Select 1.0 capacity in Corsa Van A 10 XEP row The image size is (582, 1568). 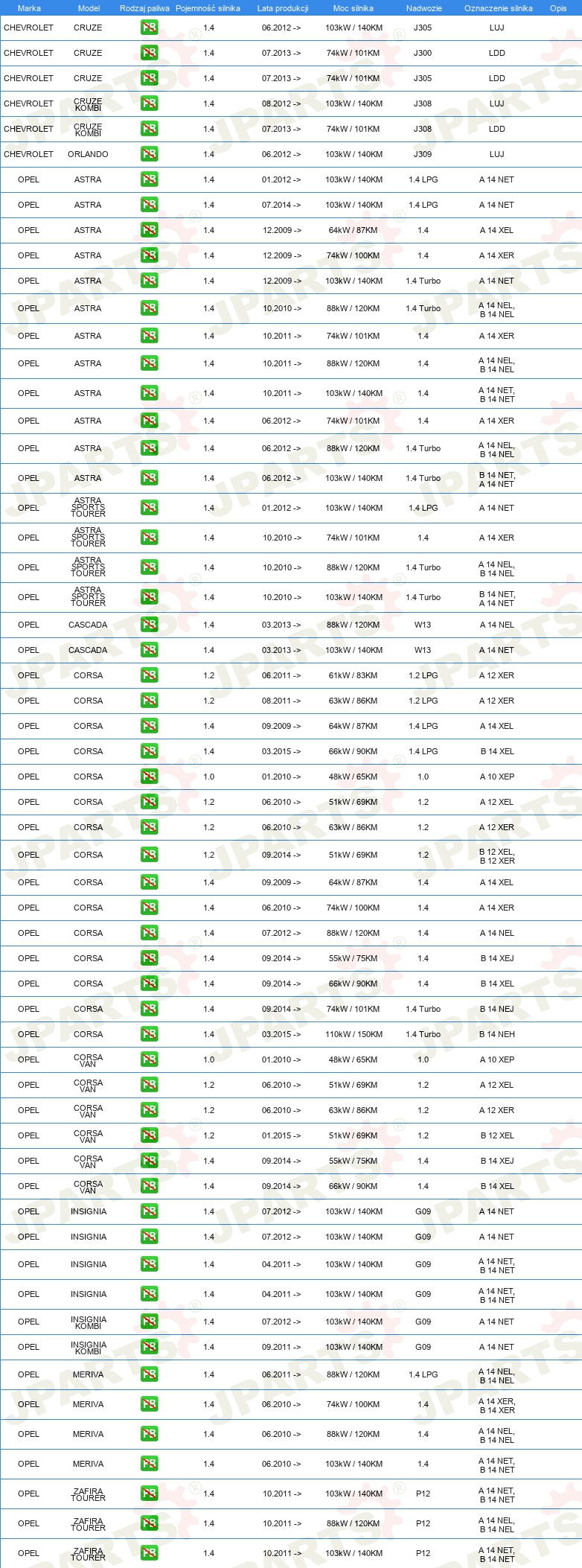tap(208, 1059)
